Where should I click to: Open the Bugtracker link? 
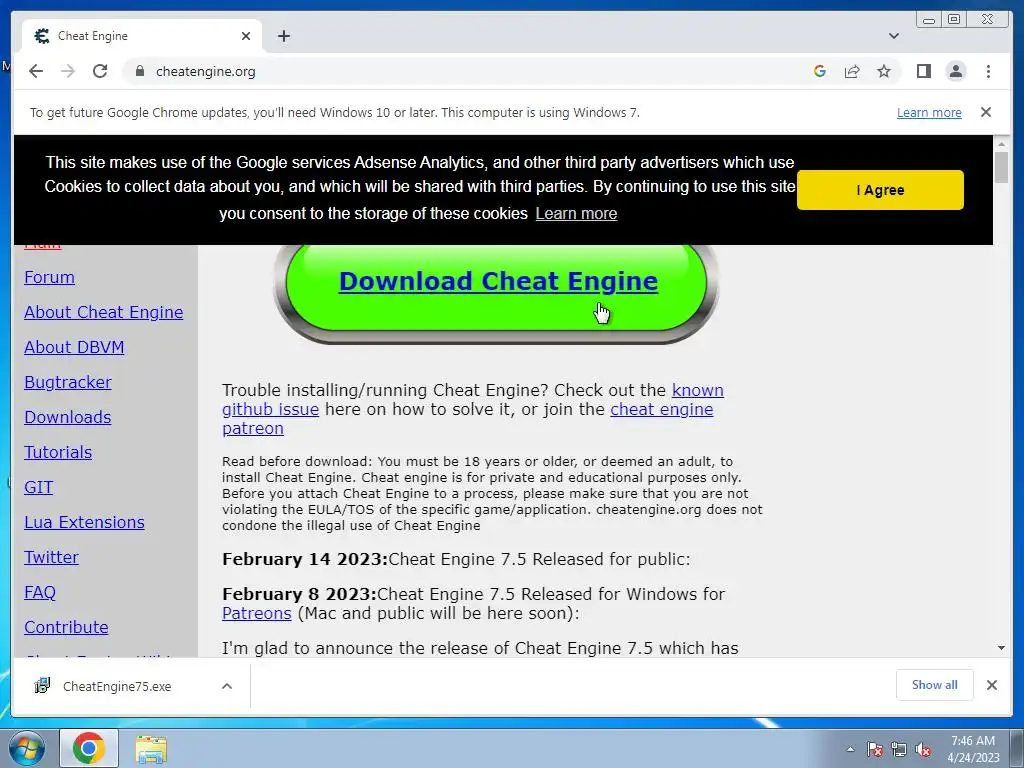click(x=68, y=382)
